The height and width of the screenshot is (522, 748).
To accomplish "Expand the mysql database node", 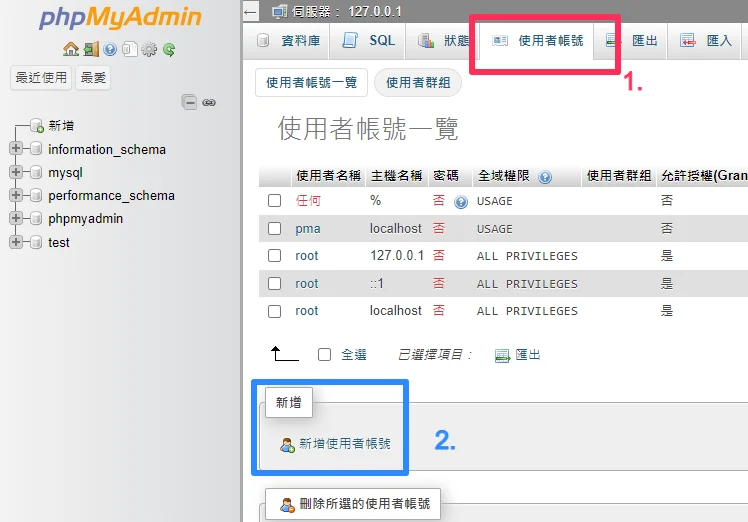I will [x=15, y=171].
